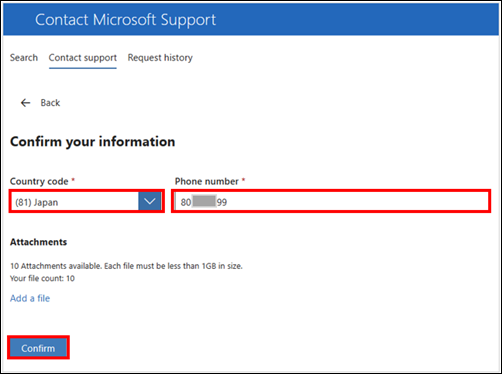Viewport: 502px width, 374px height.
Task: Select the Contact support tab
Action: pyautogui.click(x=83, y=58)
